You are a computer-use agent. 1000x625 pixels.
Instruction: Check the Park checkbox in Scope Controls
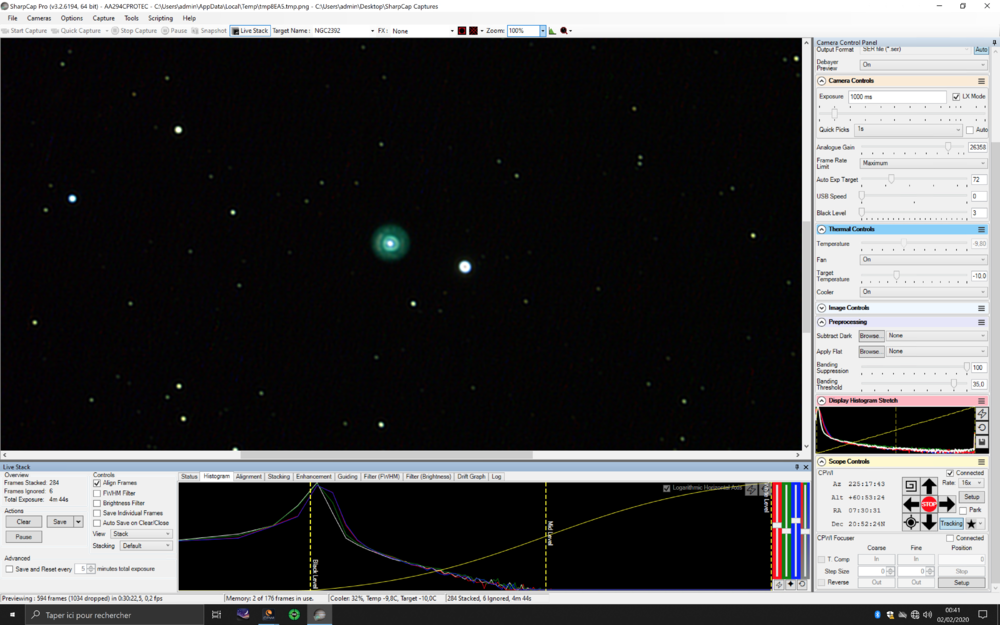(963, 510)
